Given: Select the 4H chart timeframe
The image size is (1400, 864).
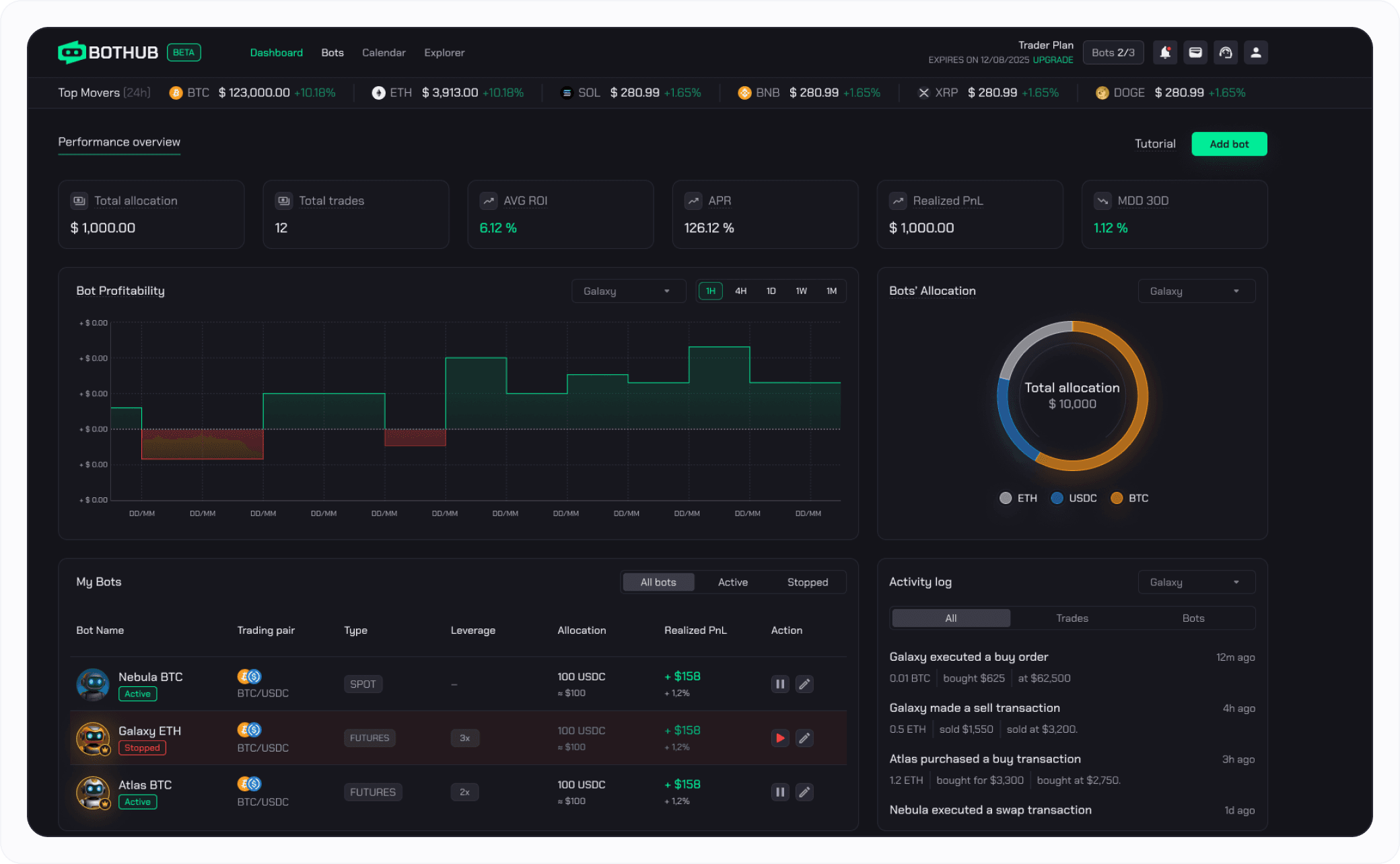Looking at the screenshot, I should 740,291.
